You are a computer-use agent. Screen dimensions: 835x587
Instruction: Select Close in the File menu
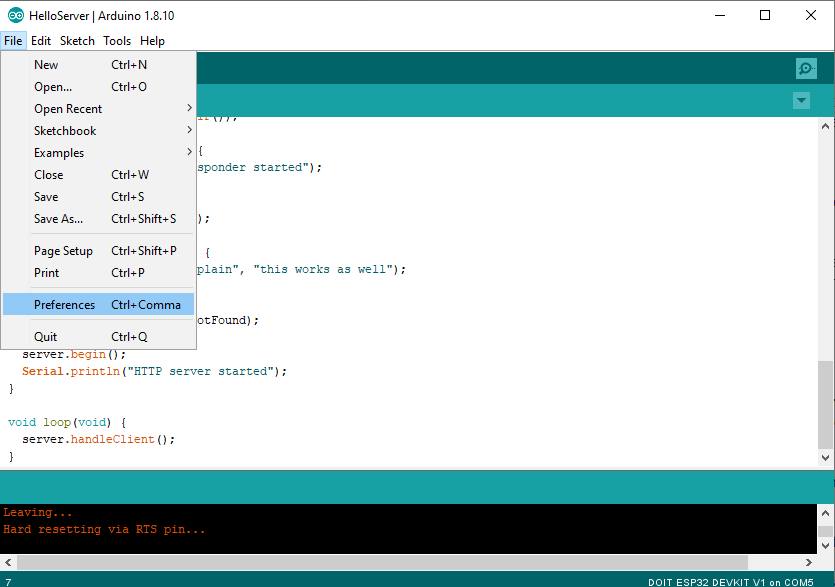click(99, 175)
